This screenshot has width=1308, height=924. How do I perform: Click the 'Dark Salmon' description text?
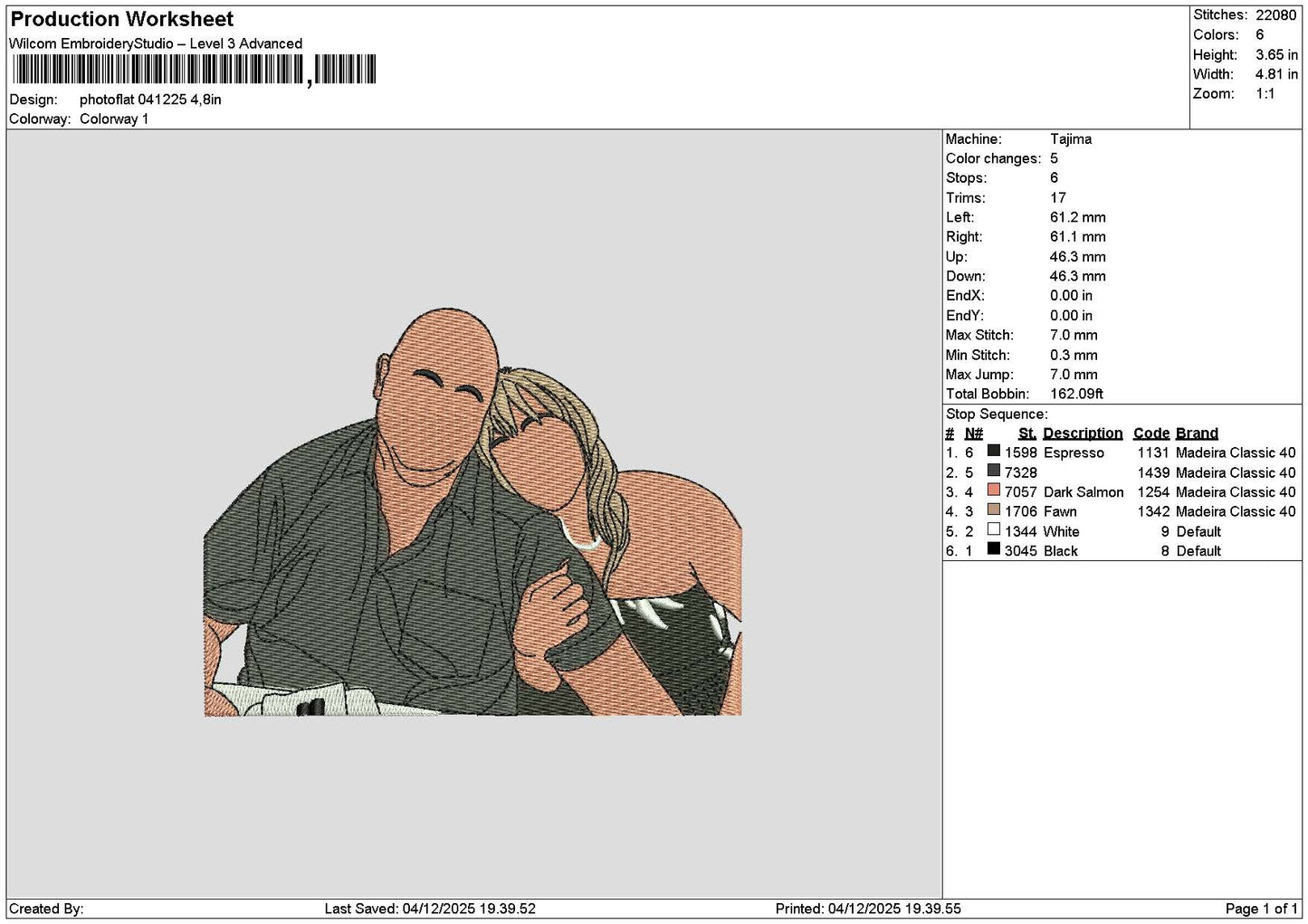pyautogui.click(x=1084, y=492)
